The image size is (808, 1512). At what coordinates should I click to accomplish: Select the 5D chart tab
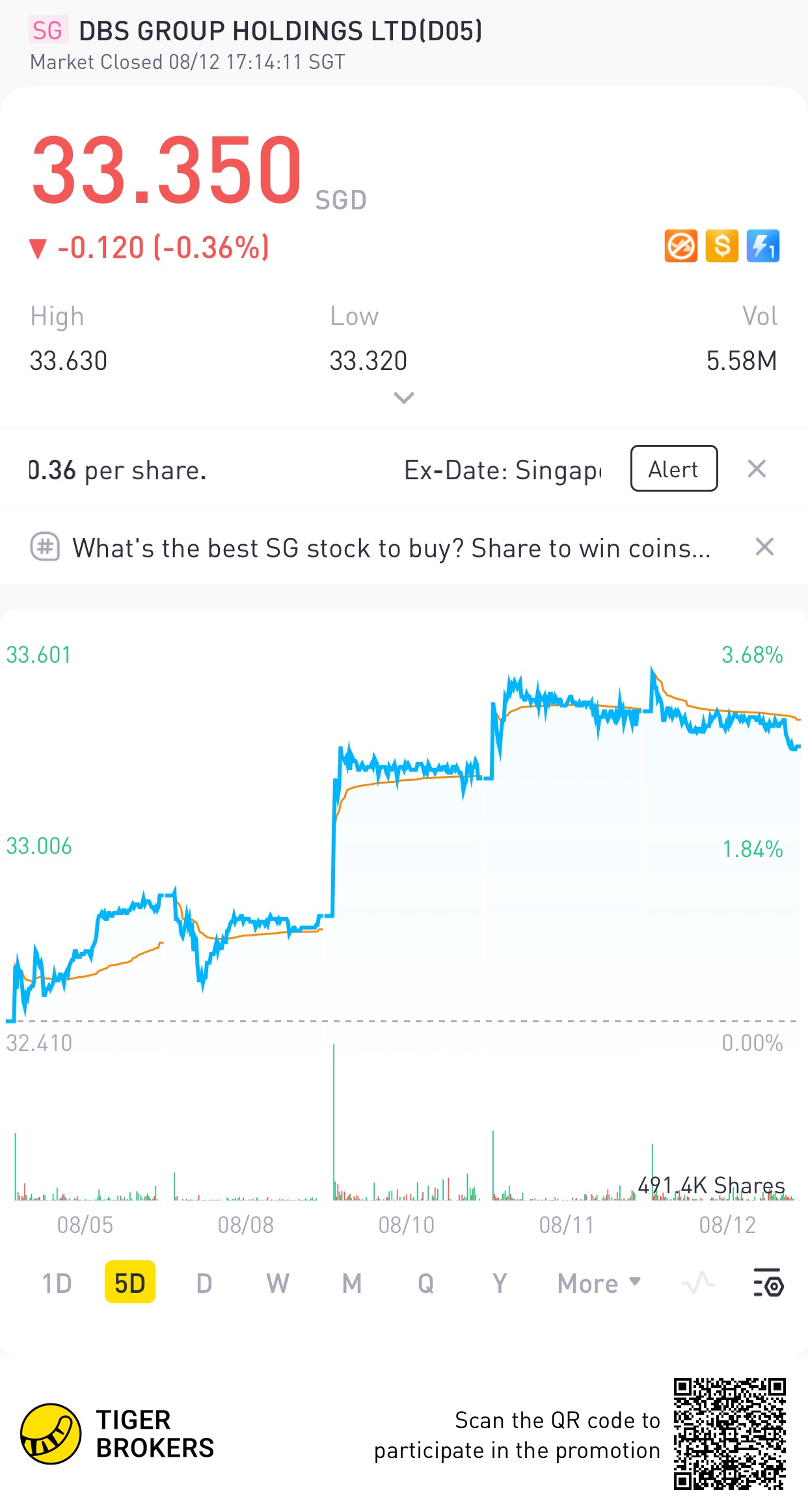point(130,1283)
